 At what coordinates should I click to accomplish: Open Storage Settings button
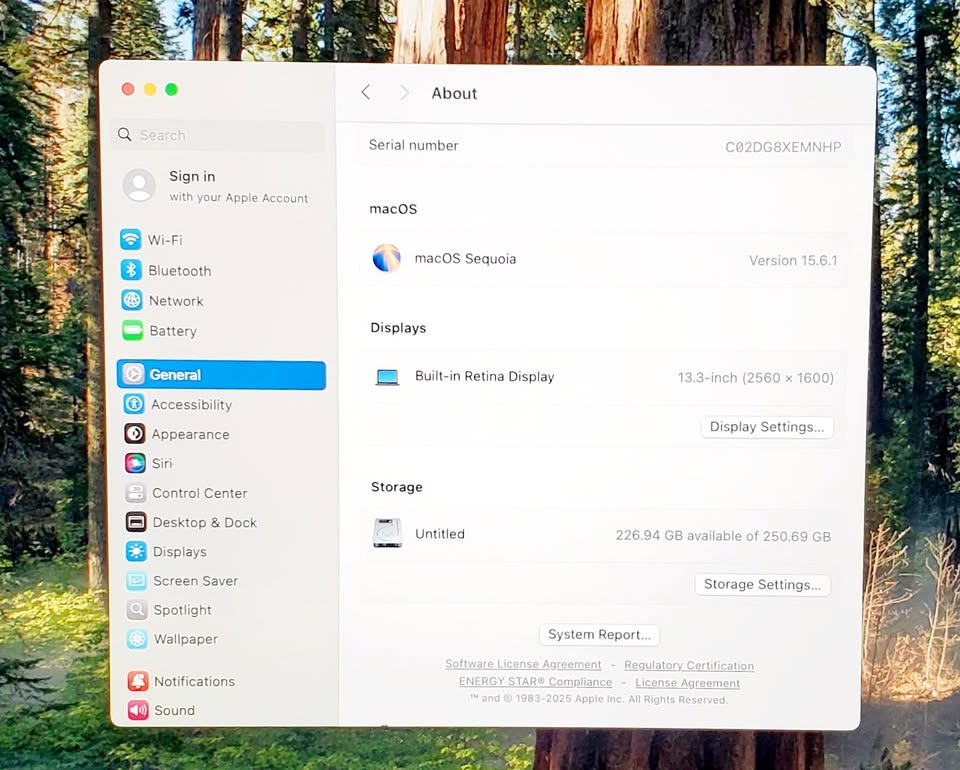(x=762, y=585)
